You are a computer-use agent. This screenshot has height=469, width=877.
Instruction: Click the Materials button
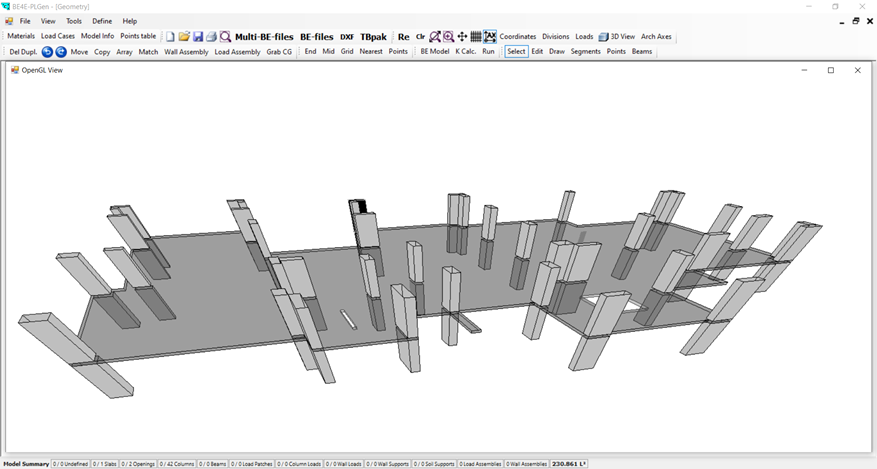click(21, 36)
